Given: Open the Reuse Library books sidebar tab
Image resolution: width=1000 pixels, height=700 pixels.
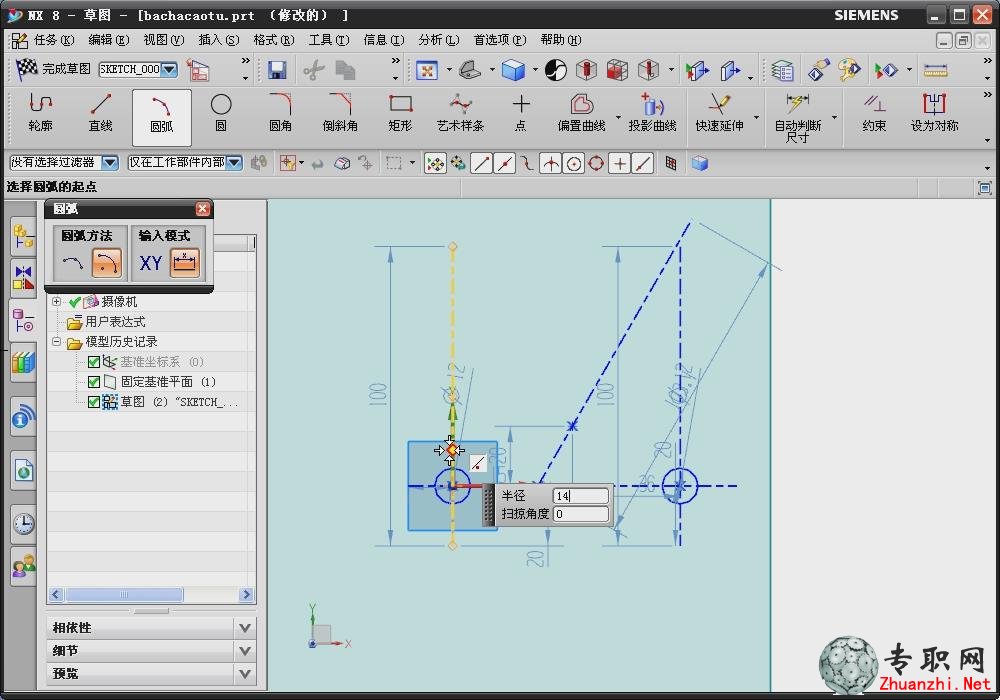Looking at the screenshot, I should pyautogui.click(x=23, y=363).
